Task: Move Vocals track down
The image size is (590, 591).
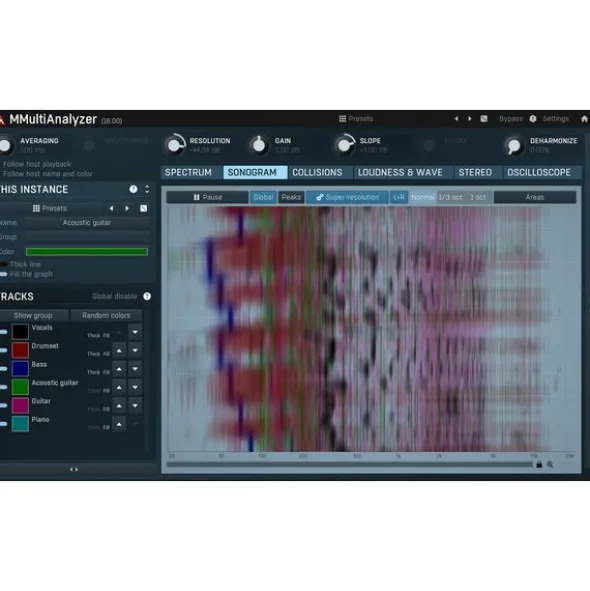Action: (135, 332)
